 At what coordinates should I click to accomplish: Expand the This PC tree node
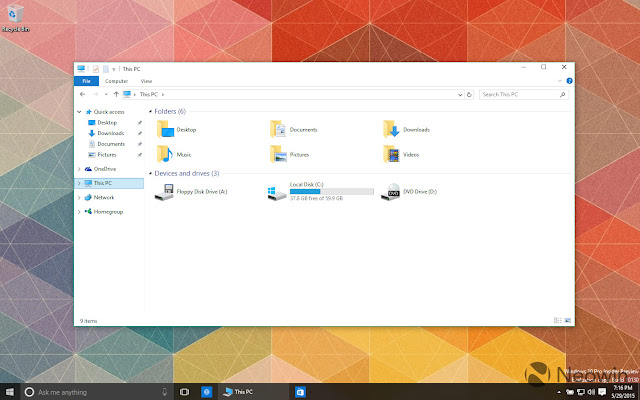tap(79, 183)
